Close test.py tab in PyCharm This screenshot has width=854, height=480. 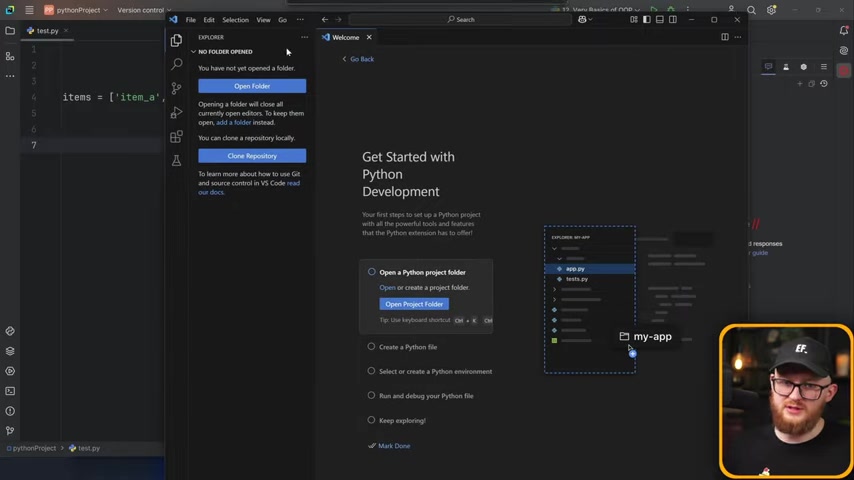[x=66, y=31]
